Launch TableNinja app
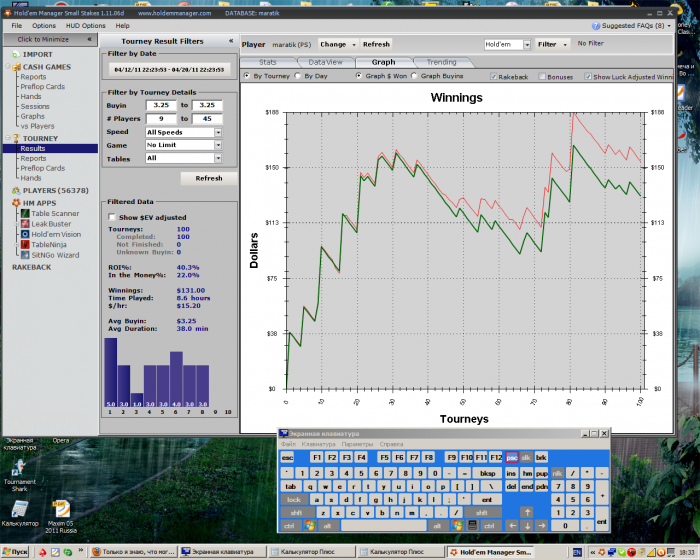Viewport: 700px width, 560px height. tap(51, 244)
